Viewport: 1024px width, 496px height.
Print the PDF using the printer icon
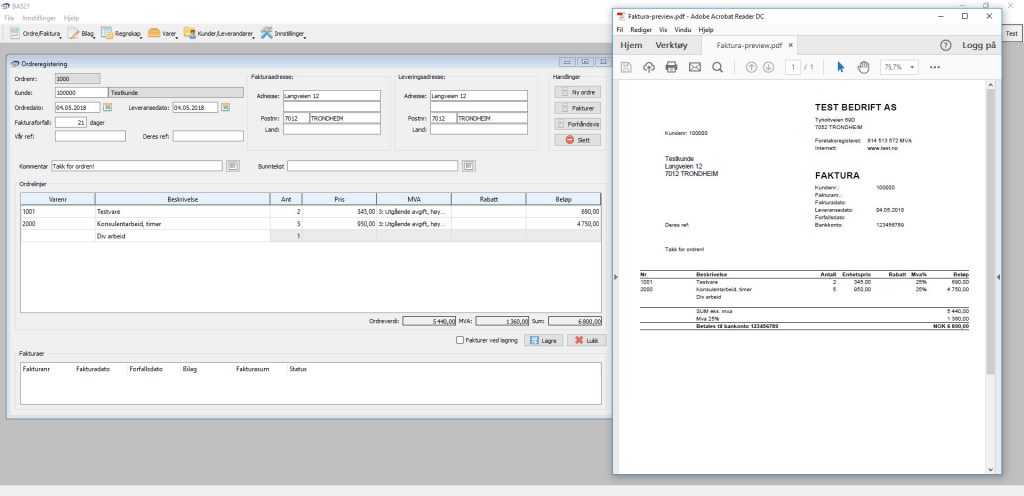(671, 67)
